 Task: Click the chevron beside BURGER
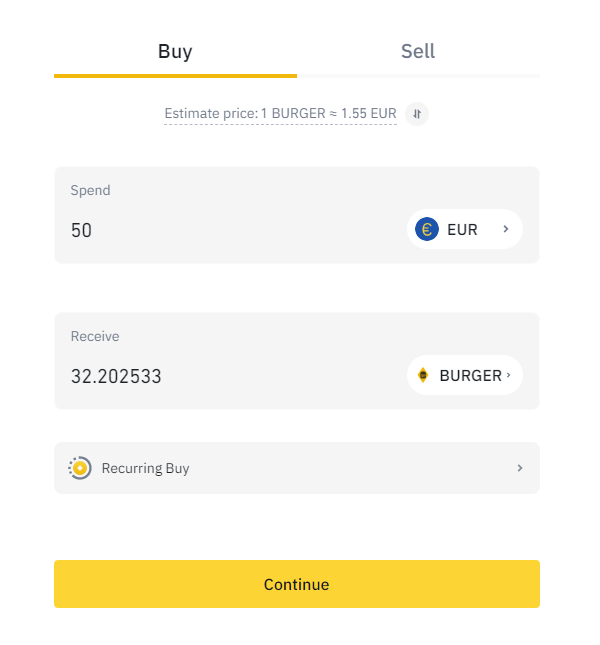[509, 376]
